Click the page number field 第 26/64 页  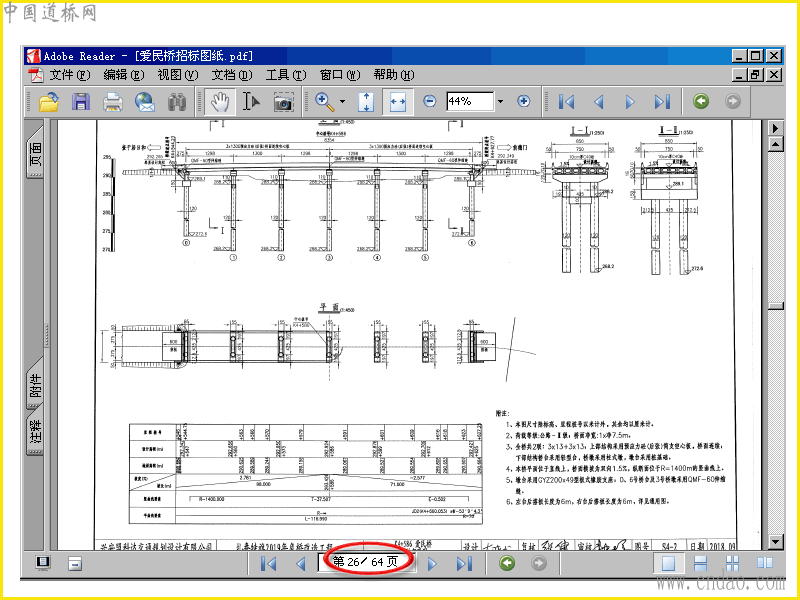(365, 562)
